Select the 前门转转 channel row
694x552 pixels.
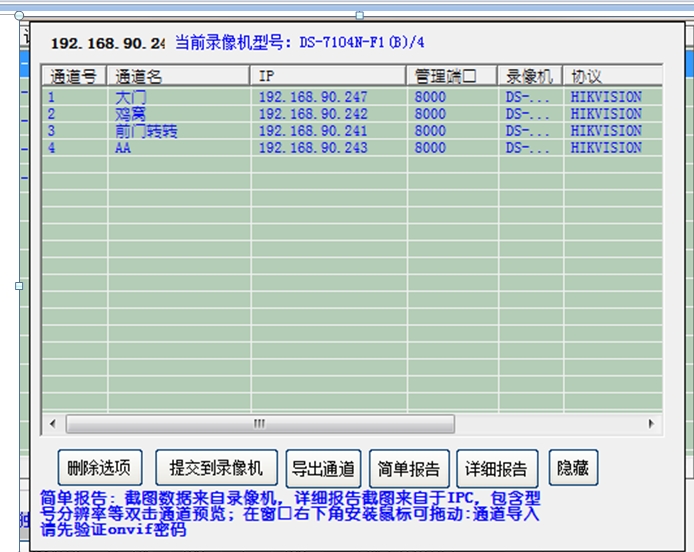pyautogui.click(x=146, y=131)
